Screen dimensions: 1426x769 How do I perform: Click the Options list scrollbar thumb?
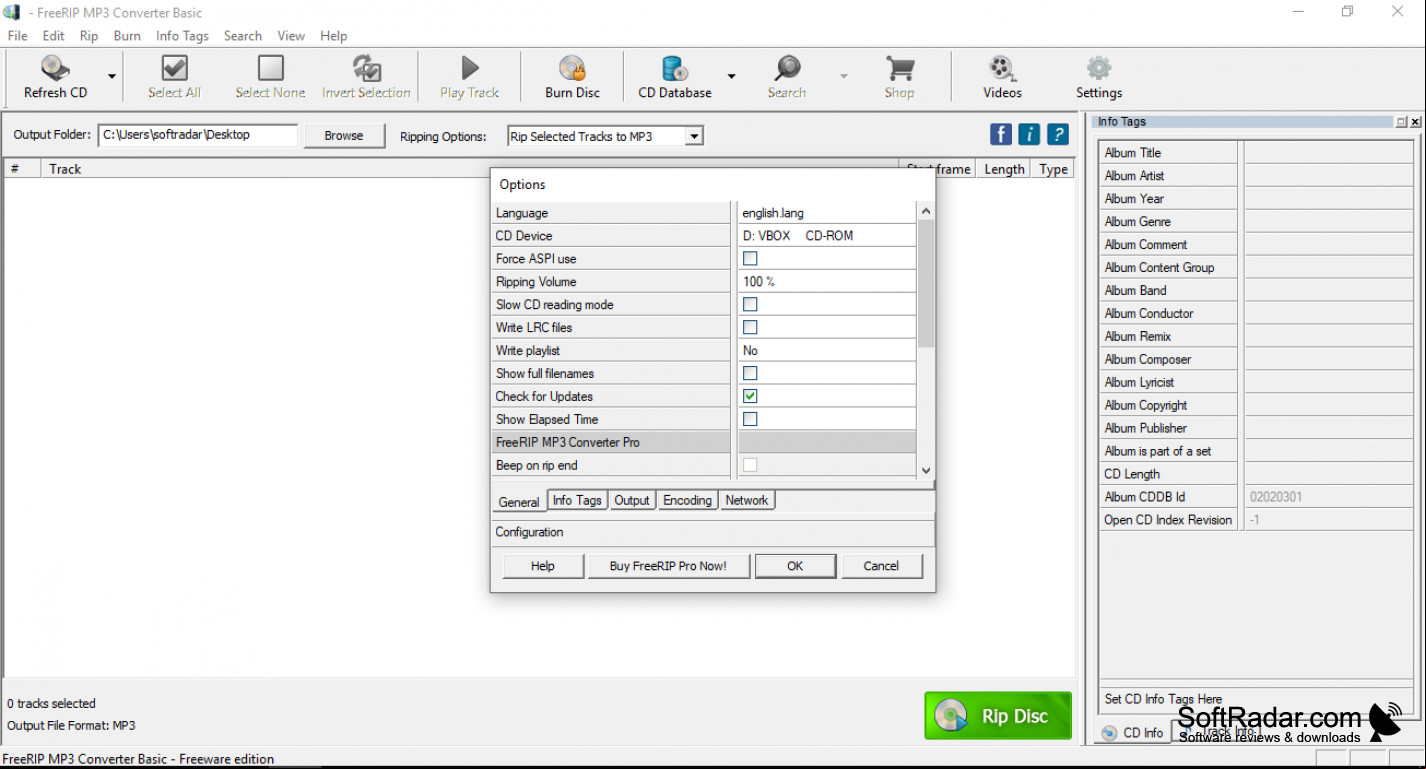point(926,284)
